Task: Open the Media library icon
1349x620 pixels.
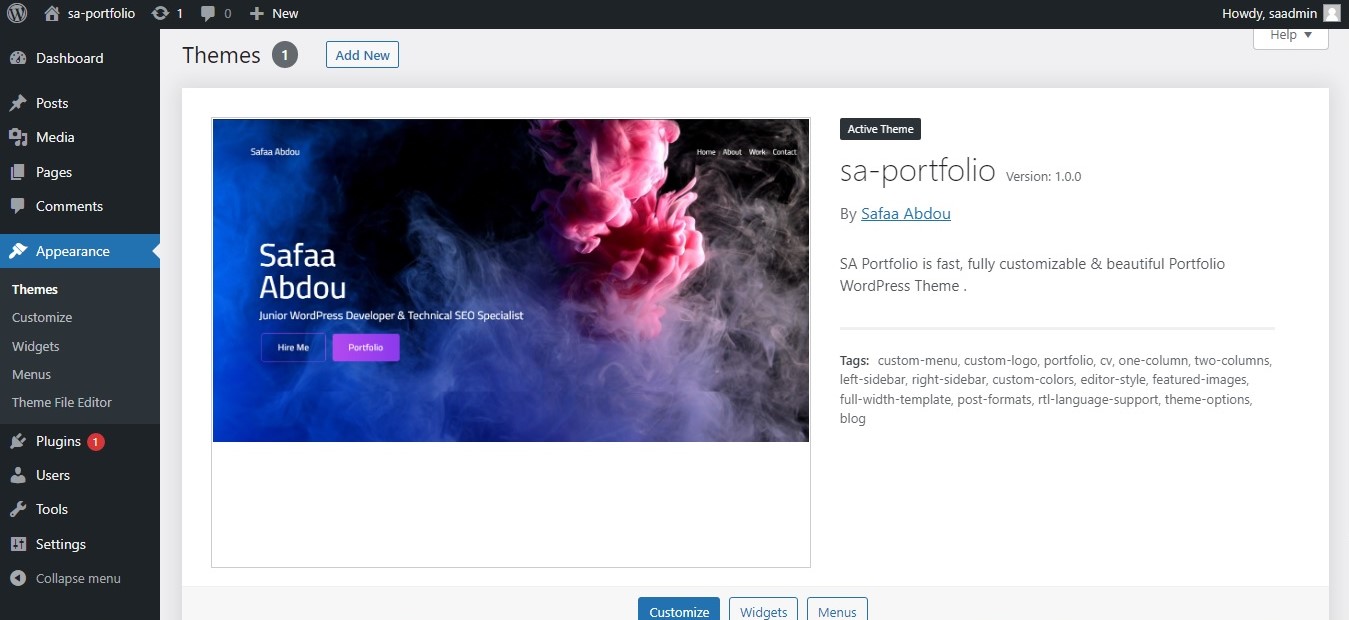Action: pos(18,137)
